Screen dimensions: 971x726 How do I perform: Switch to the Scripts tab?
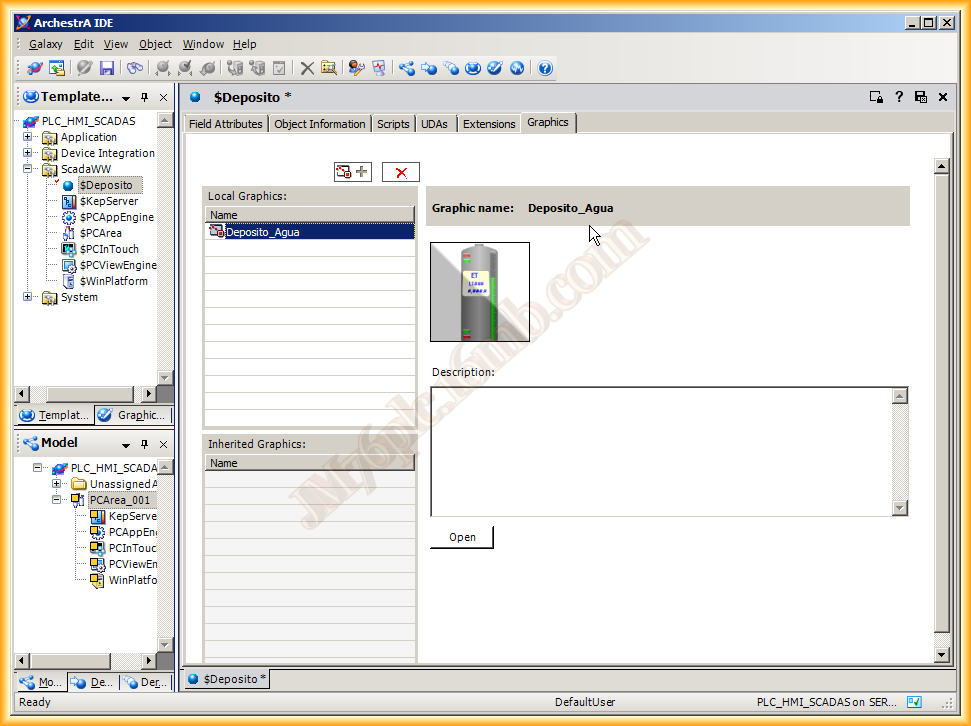(393, 124)
